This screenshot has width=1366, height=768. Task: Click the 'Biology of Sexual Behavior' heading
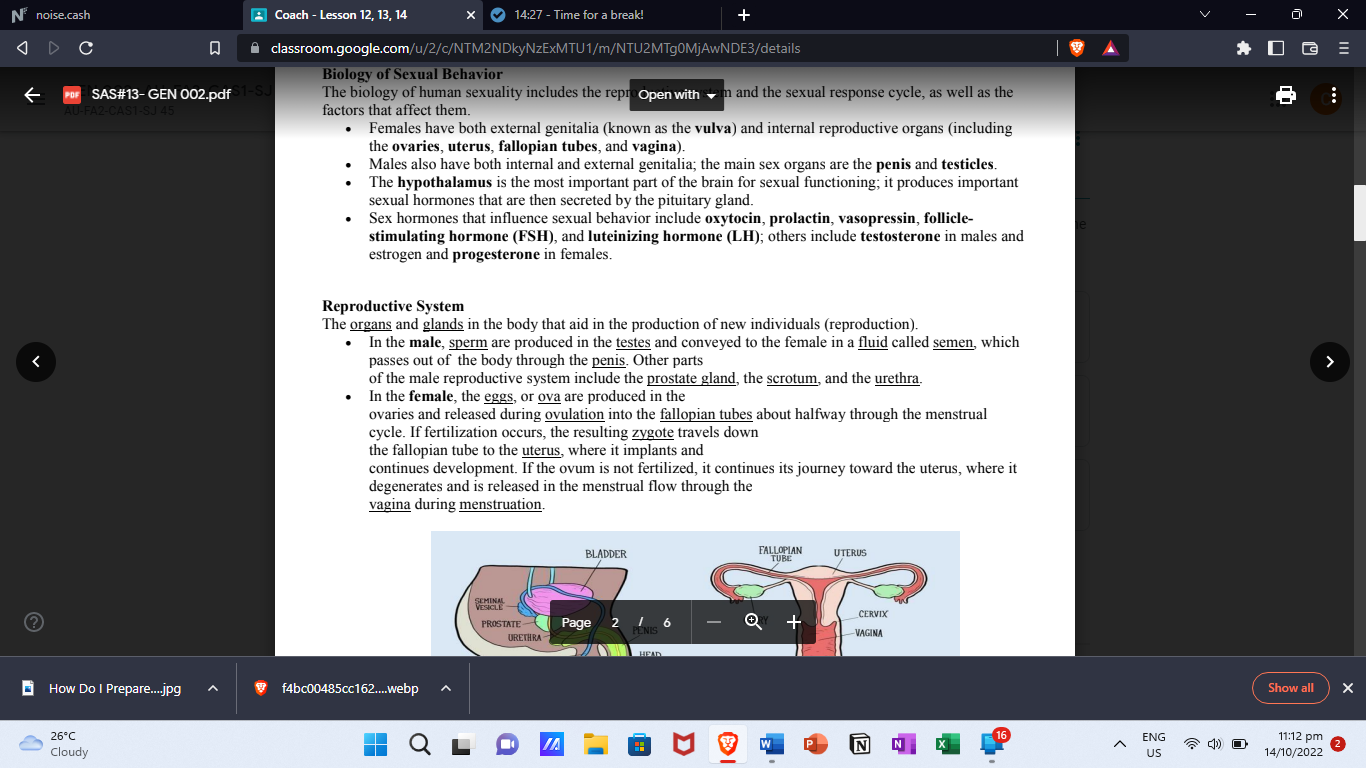tap(412, 74)
